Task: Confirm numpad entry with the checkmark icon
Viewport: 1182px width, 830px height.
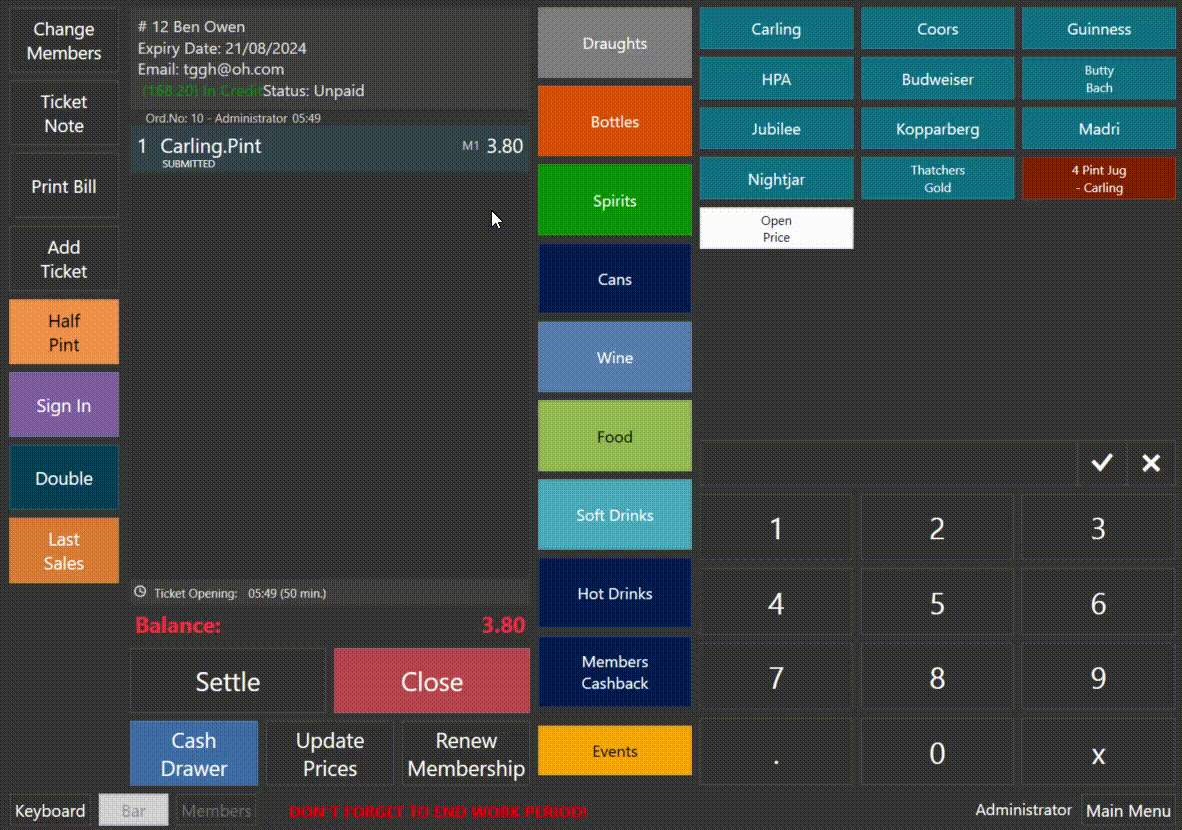Action: [x=1102, y=463]
